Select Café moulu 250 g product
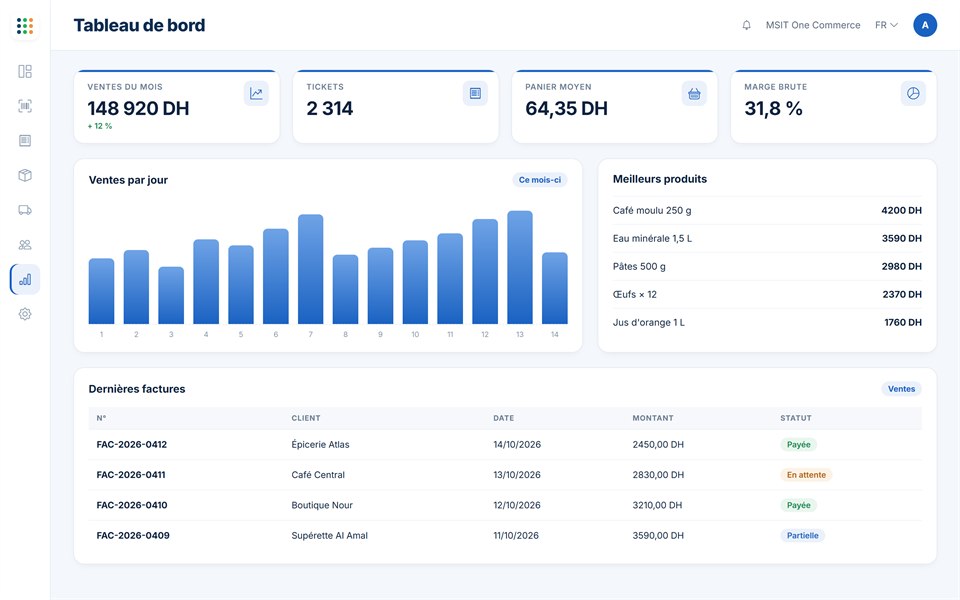This screenshot has height=600, width=960. click(652, 211)
